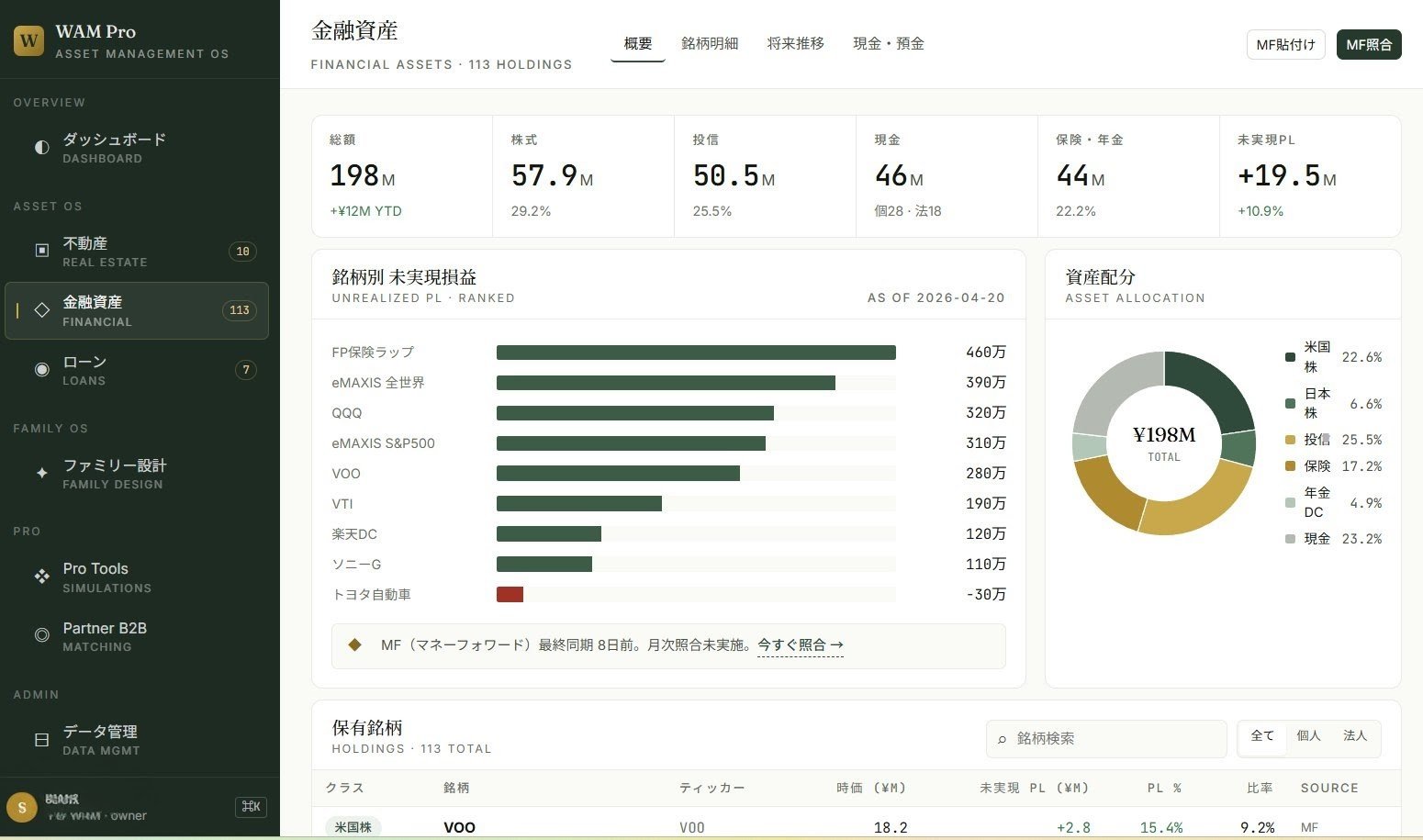Click the 銘柄検索 search field
The height and width of the screenshot is (840, 1423).
[1105, 738]
